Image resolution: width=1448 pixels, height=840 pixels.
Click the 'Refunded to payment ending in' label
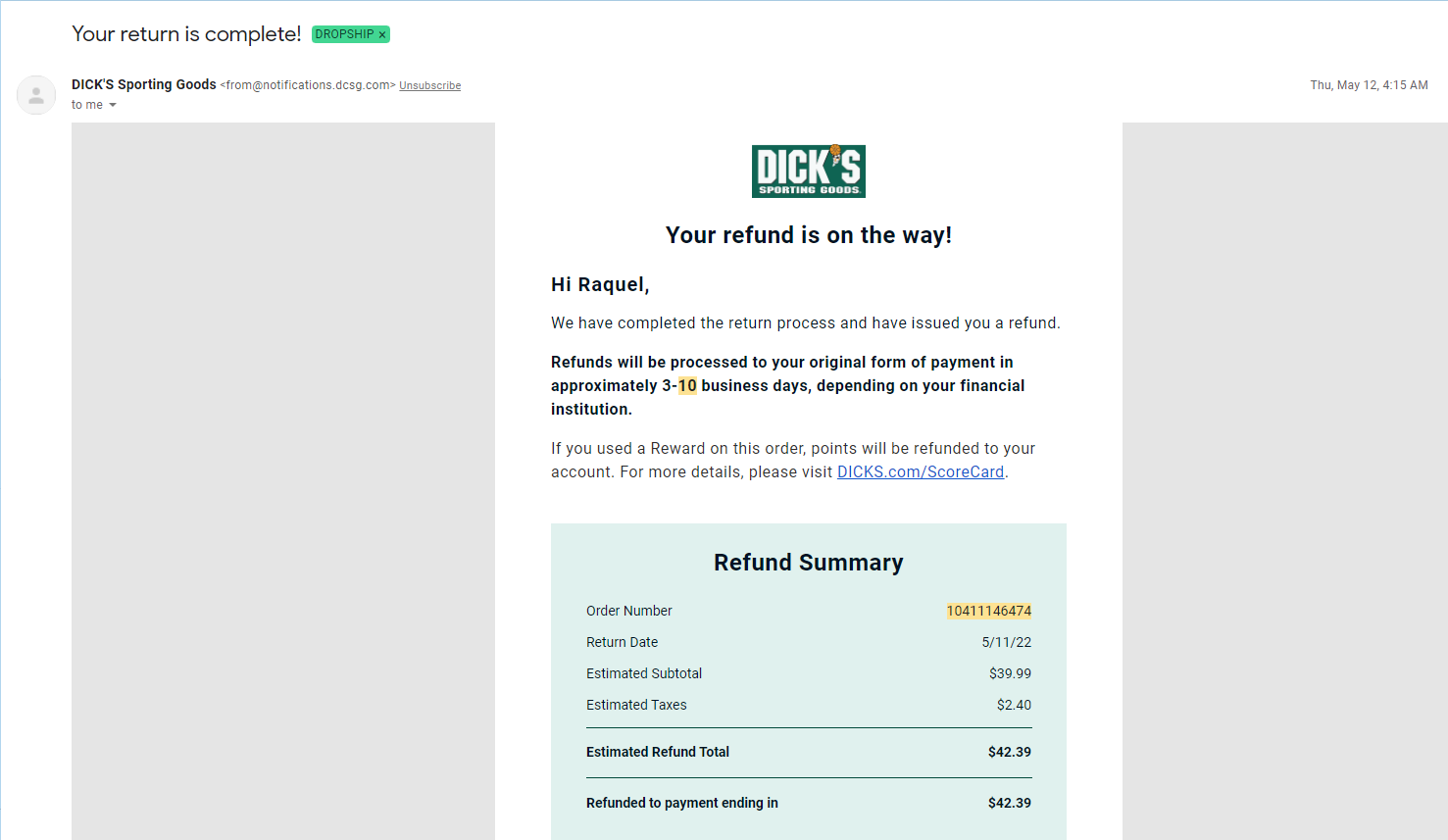point(682,803)
